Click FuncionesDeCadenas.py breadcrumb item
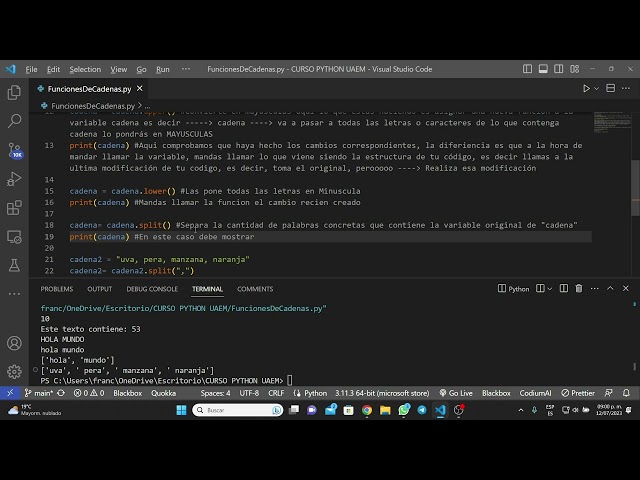 93,106
